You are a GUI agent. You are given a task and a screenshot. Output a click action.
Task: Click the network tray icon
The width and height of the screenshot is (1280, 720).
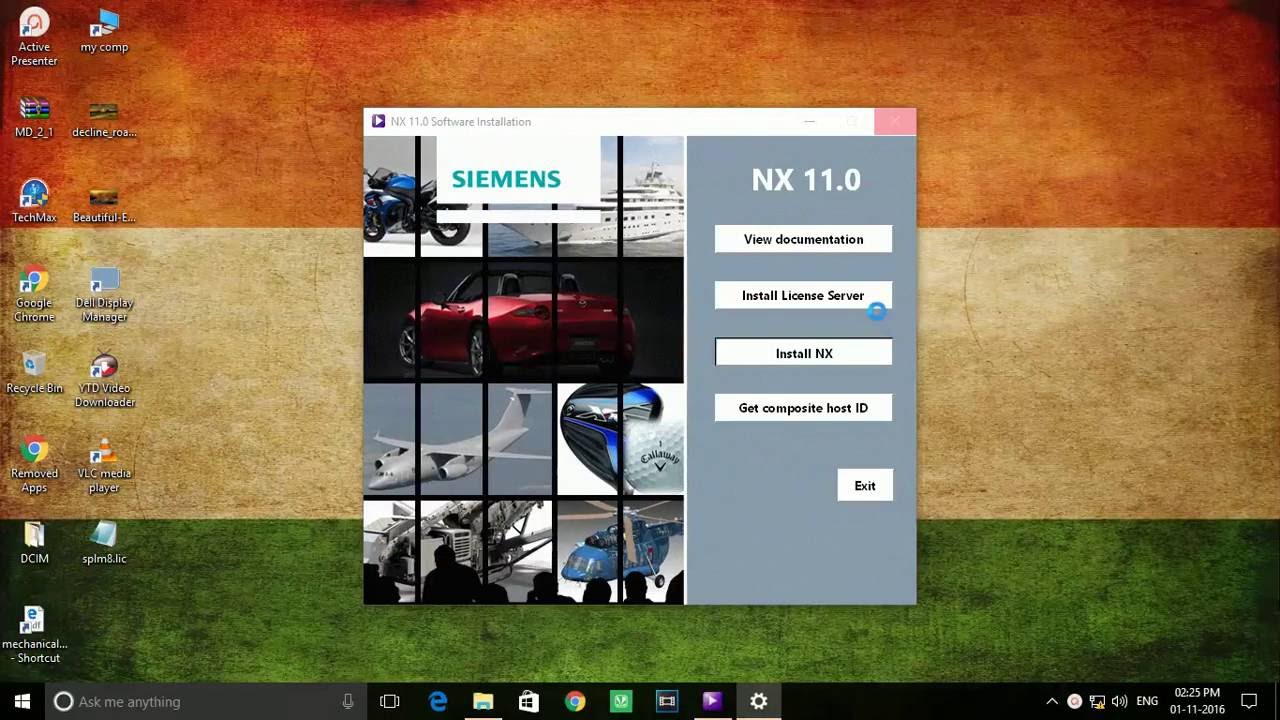tap(1097, 701)
